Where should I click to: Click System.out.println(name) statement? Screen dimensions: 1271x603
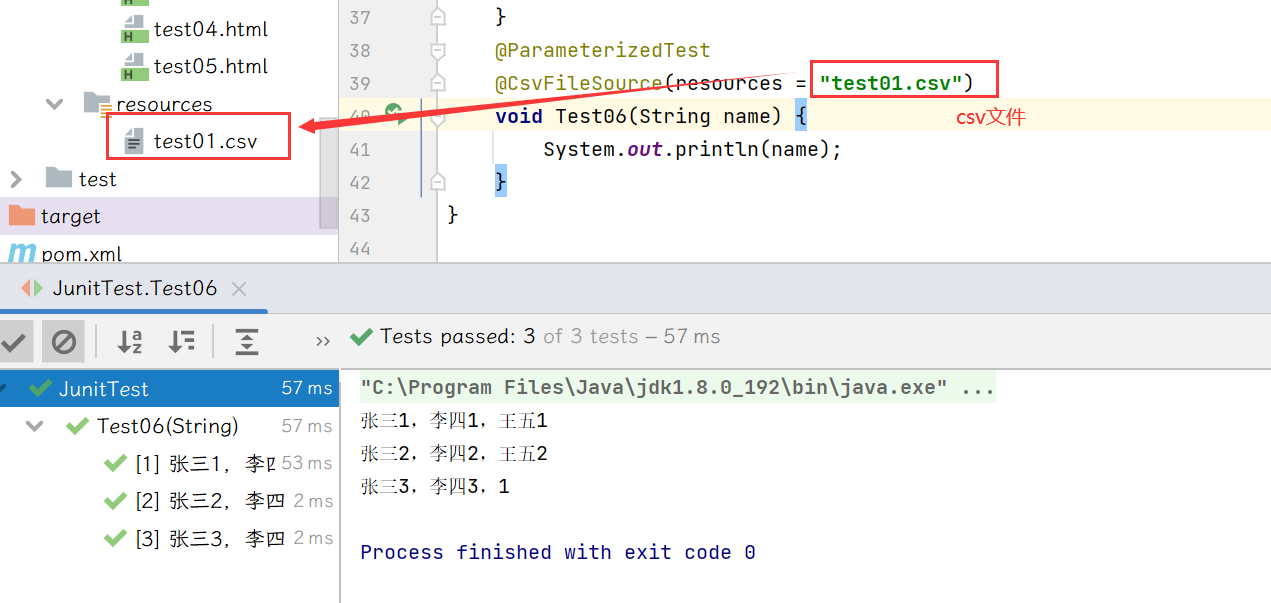point(693,149)
